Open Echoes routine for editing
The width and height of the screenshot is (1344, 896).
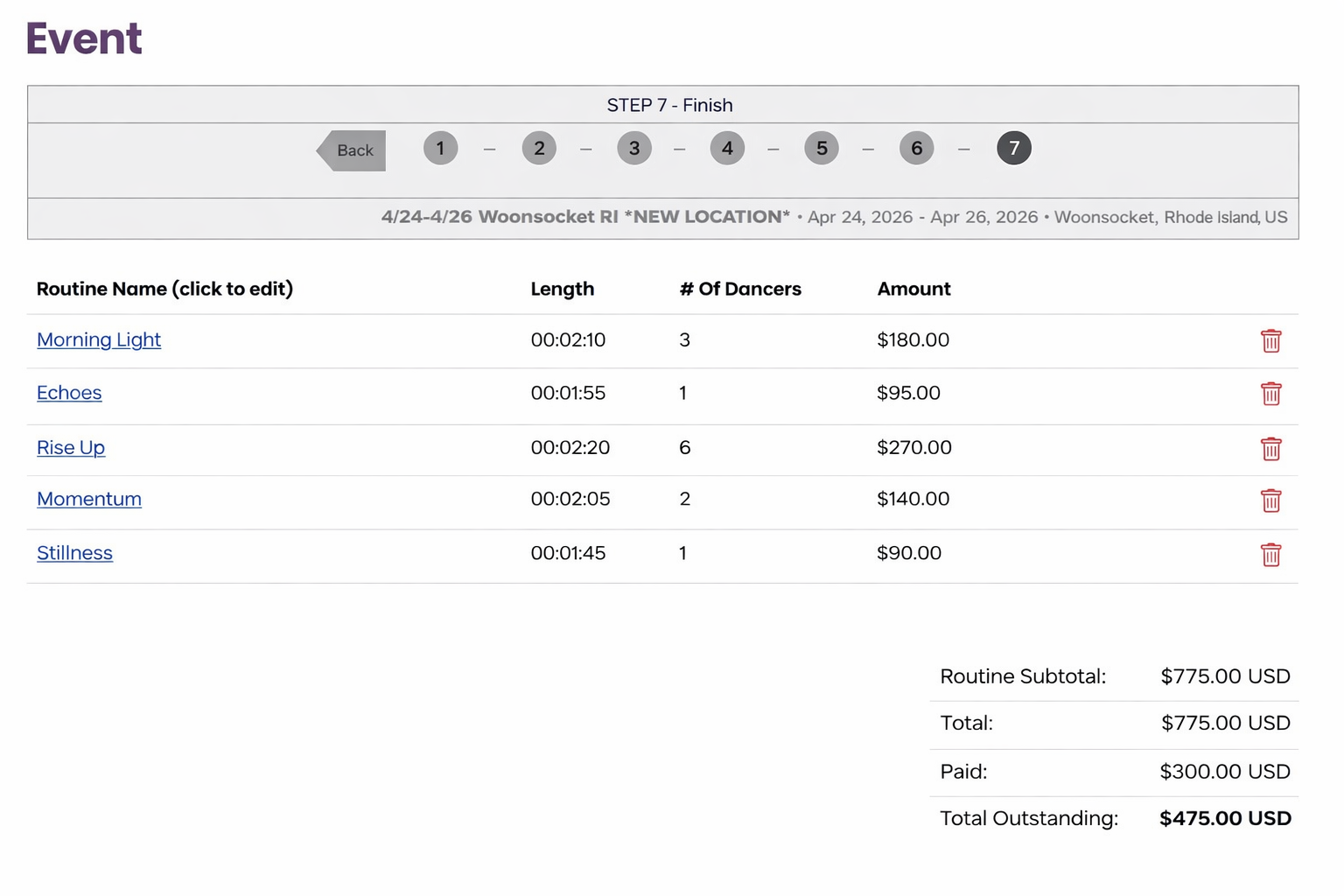(x=69, y=393)
